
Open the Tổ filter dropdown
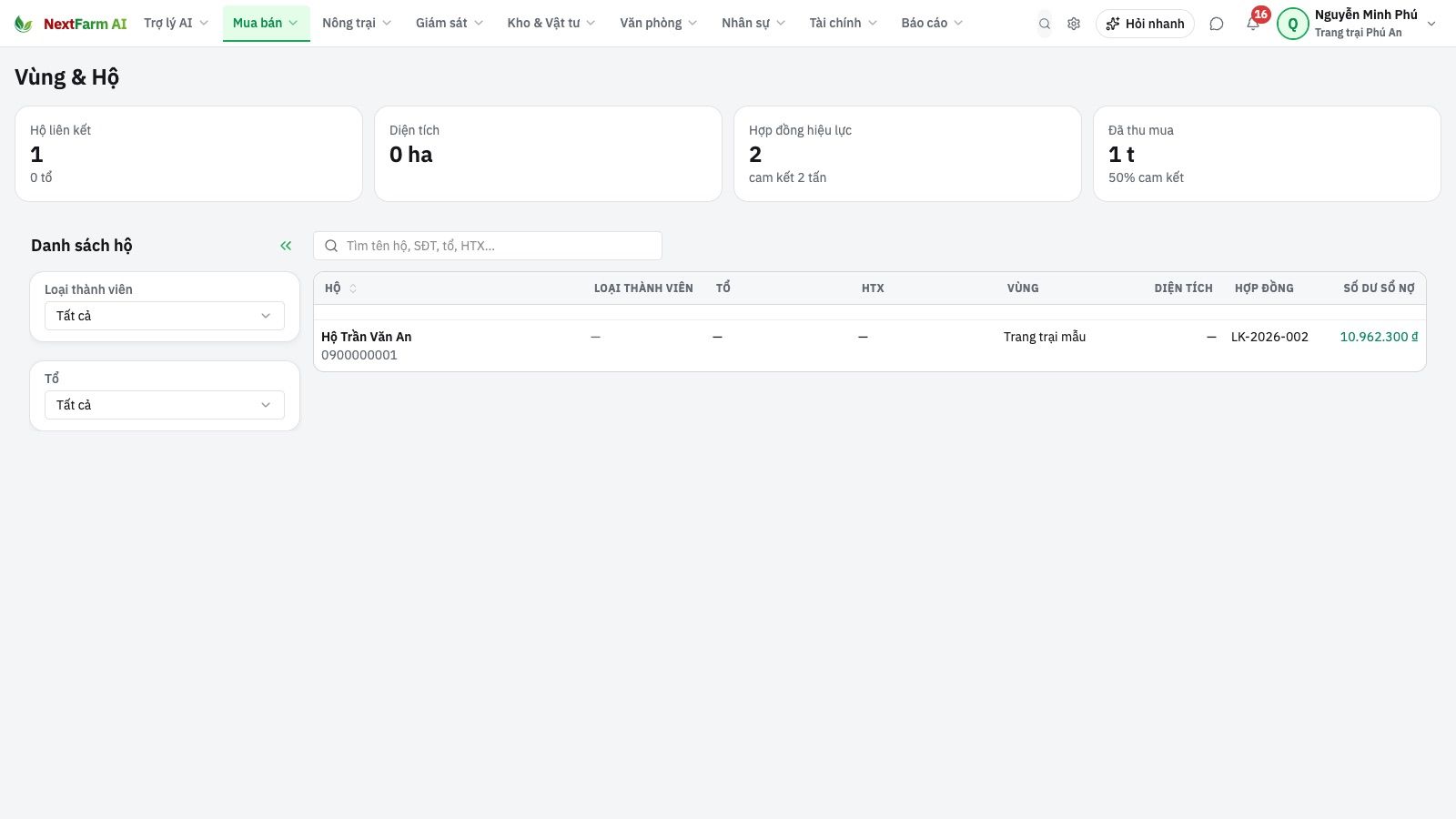click(x=165, y=405)
